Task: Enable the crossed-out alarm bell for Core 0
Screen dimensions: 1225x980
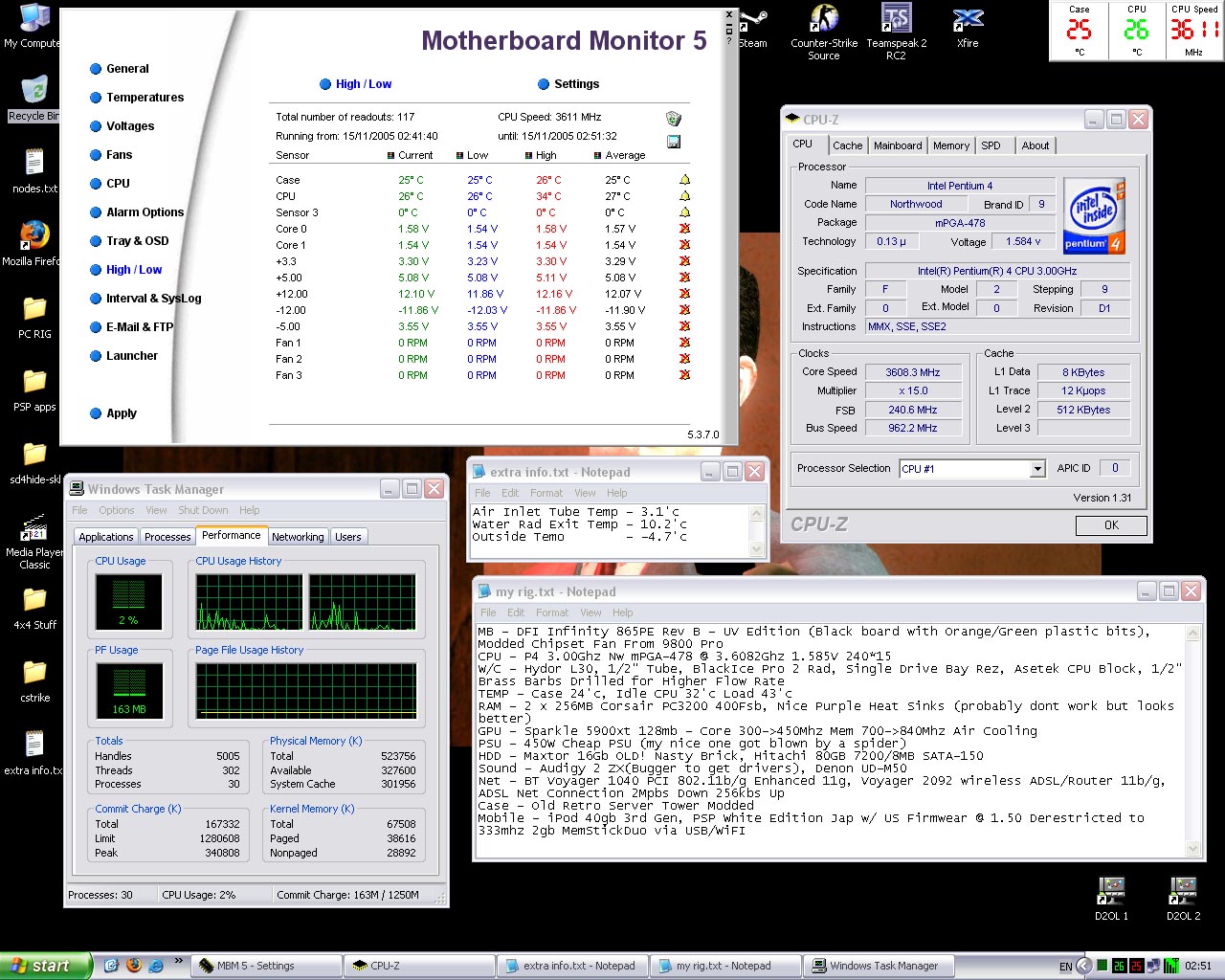Action: coord(684,229)
